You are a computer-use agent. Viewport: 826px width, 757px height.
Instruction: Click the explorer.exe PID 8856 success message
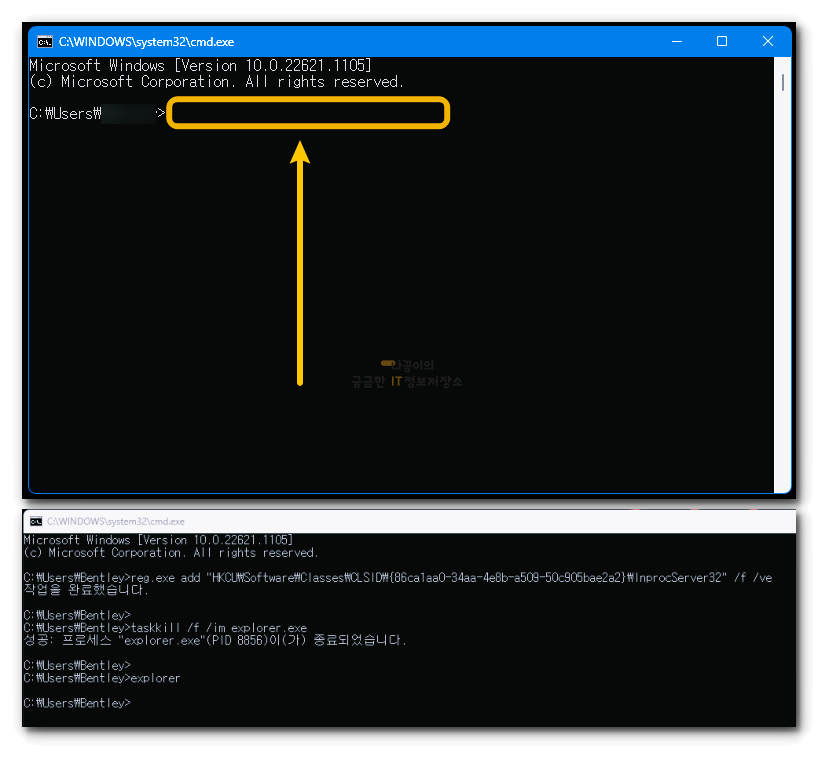tap(215, 641)
